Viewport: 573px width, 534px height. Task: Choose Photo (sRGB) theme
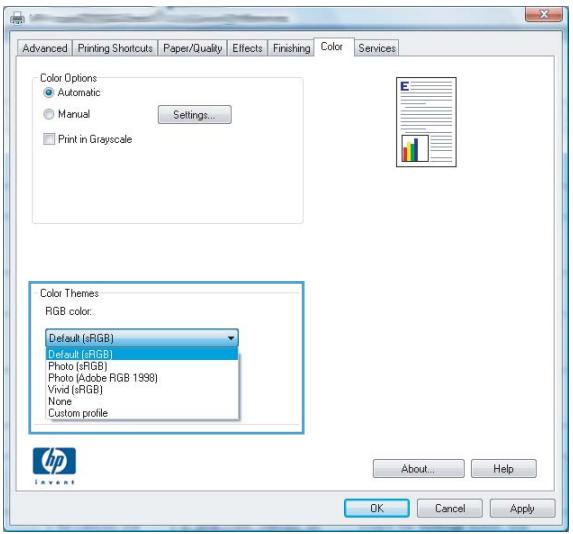[142, 366]
